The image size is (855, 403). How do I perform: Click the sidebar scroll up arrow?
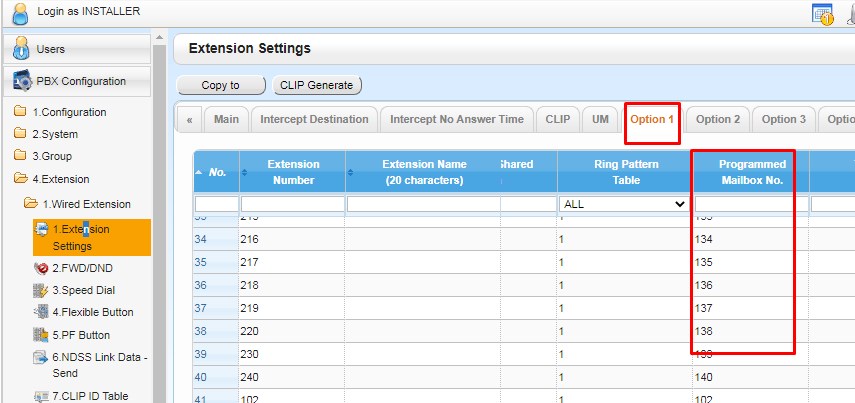pos(160,37)
